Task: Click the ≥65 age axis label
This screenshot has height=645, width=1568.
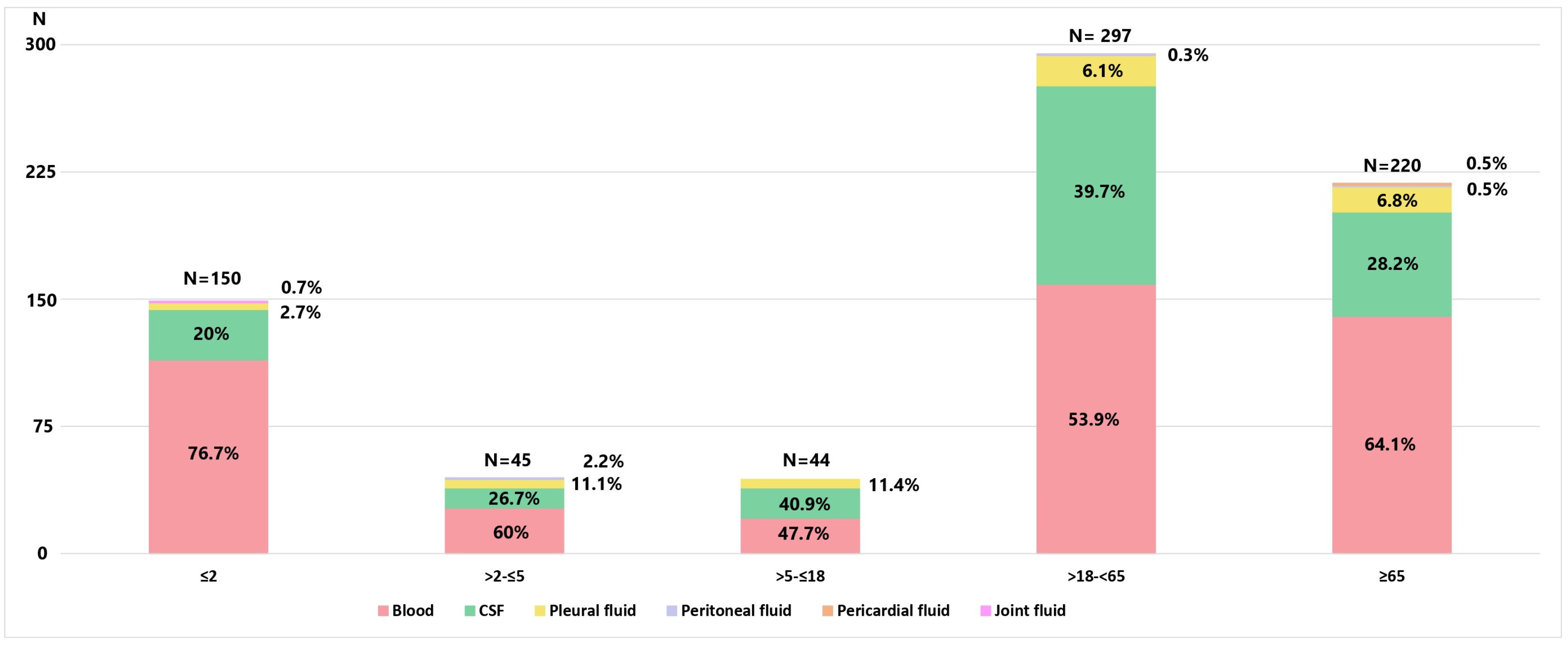Action: pyautogui.click(x=1392, y=576)
